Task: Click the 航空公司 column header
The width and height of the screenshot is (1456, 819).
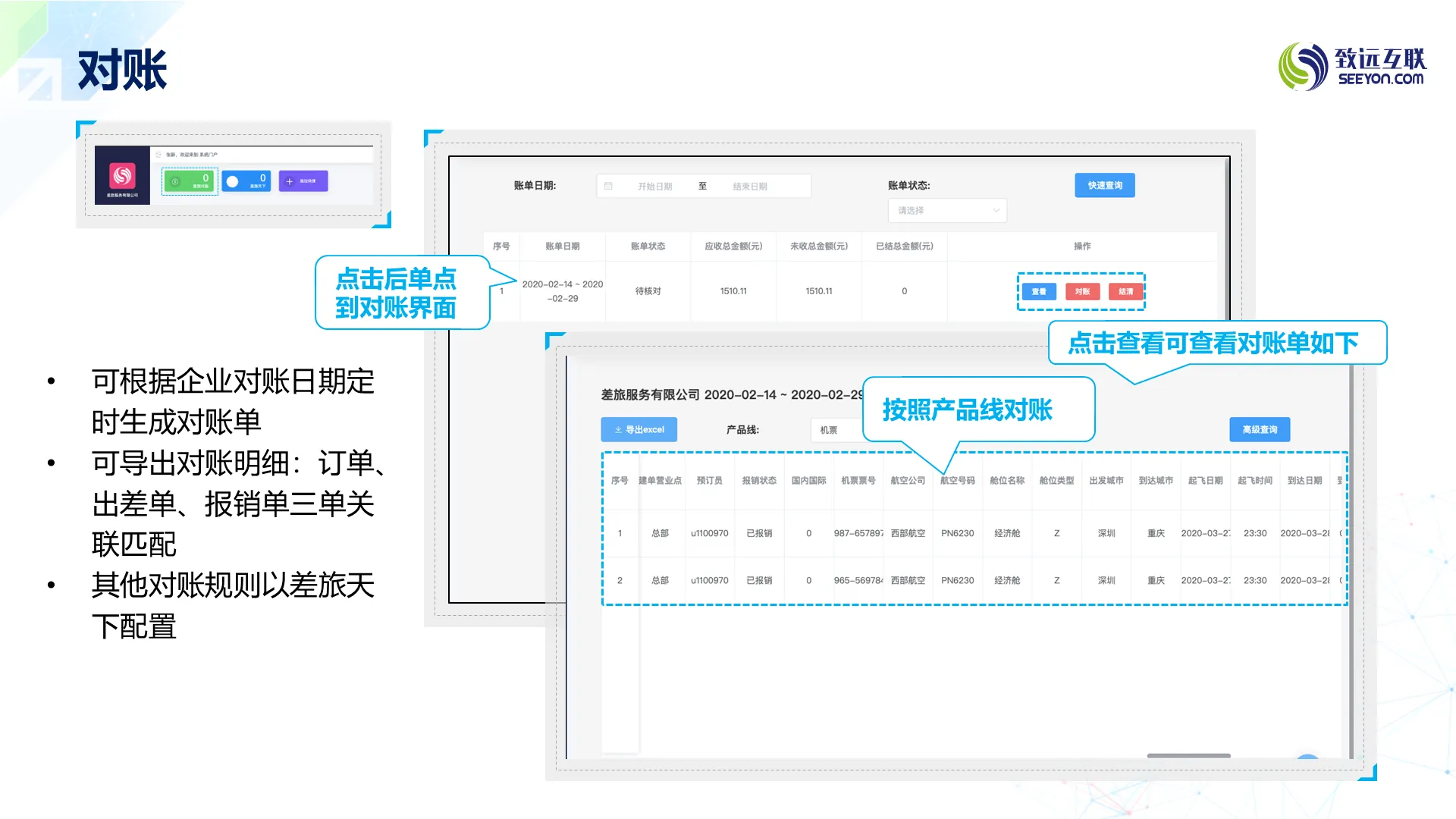Action: point(908,481)
